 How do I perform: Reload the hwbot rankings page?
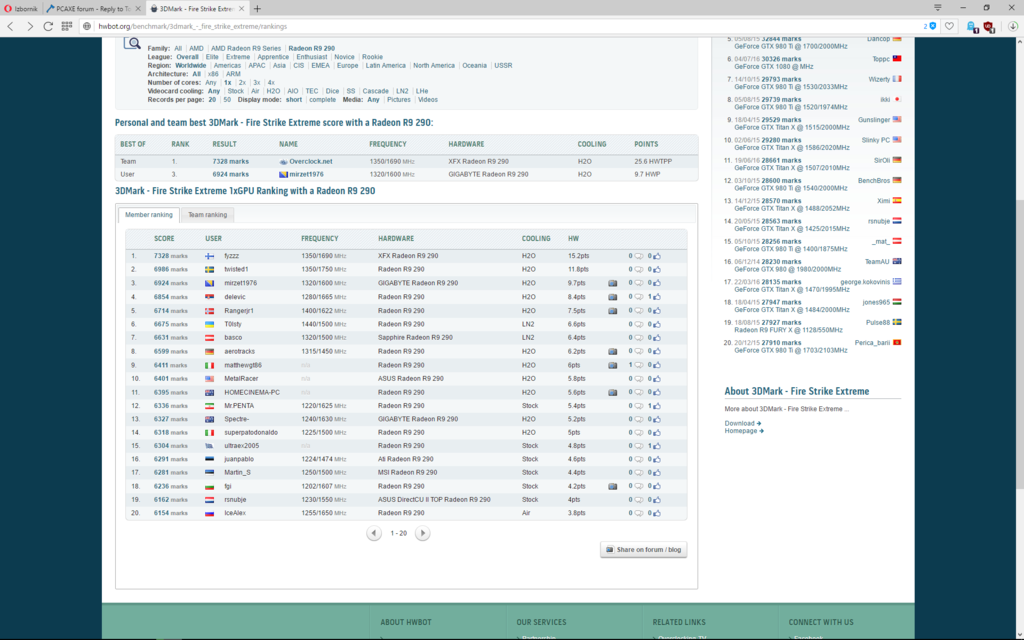pyautogui.click(x=48, y=26)
